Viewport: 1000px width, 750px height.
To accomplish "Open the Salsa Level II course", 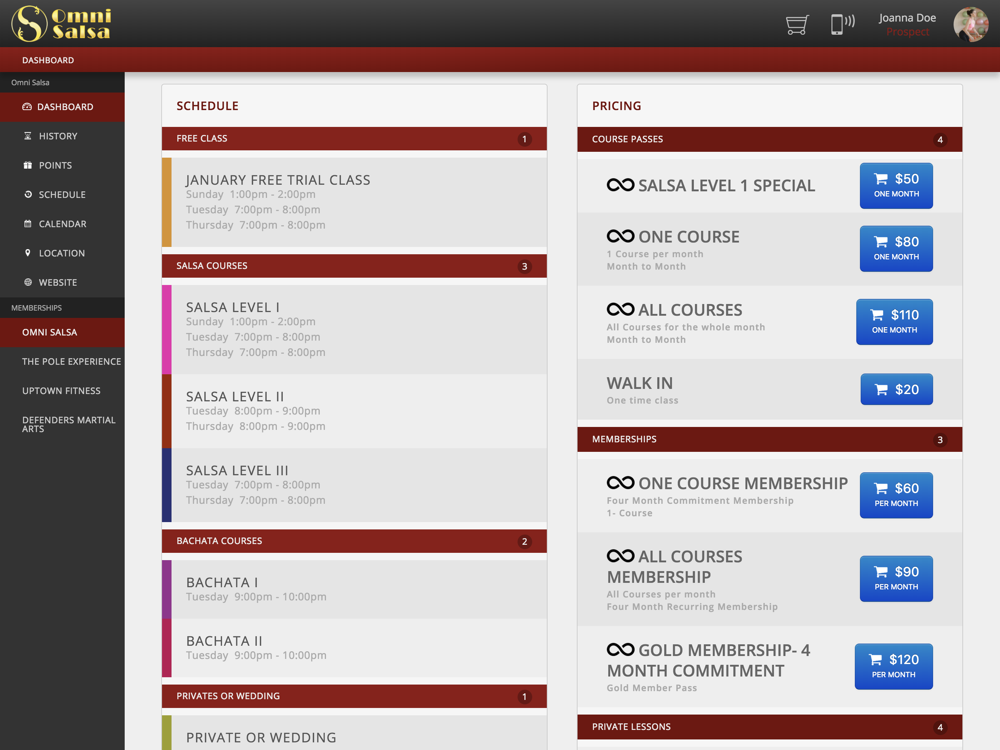I will (354, 411).
